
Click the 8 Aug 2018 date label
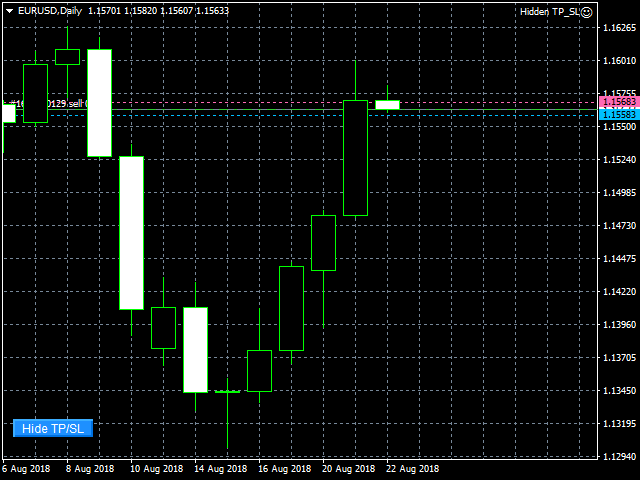click(x=90, y=469)
